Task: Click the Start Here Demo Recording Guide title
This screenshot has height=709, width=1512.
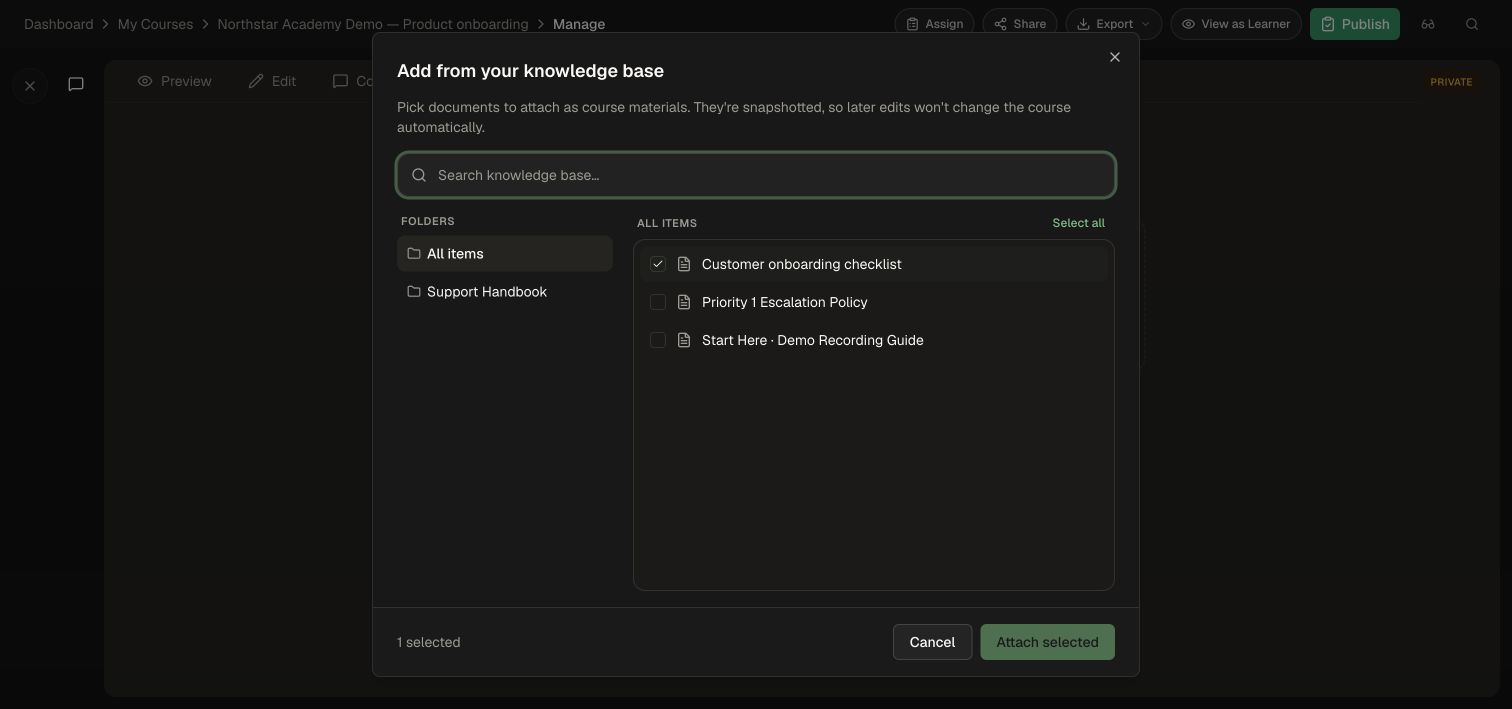Action: [812, 340]
